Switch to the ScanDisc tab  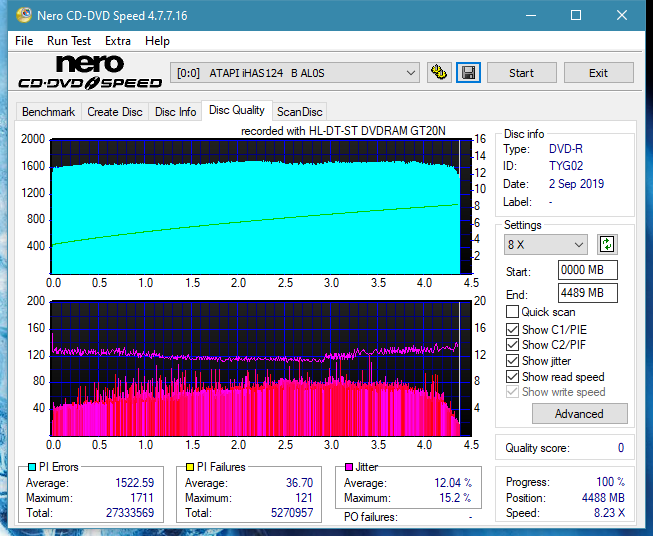click(299, 112)
